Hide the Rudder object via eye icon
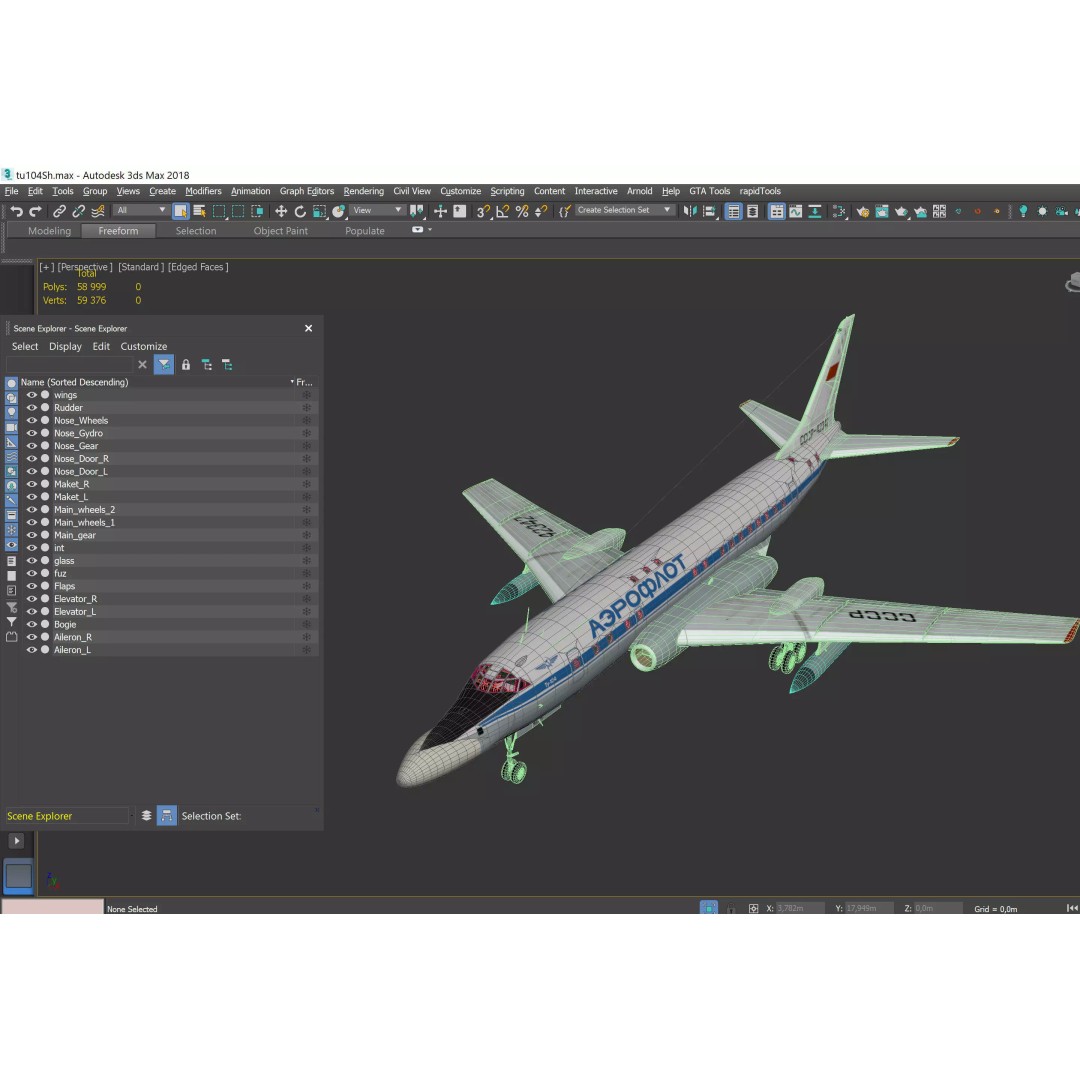This screenshot has height=1080, width=1080. 32,408
